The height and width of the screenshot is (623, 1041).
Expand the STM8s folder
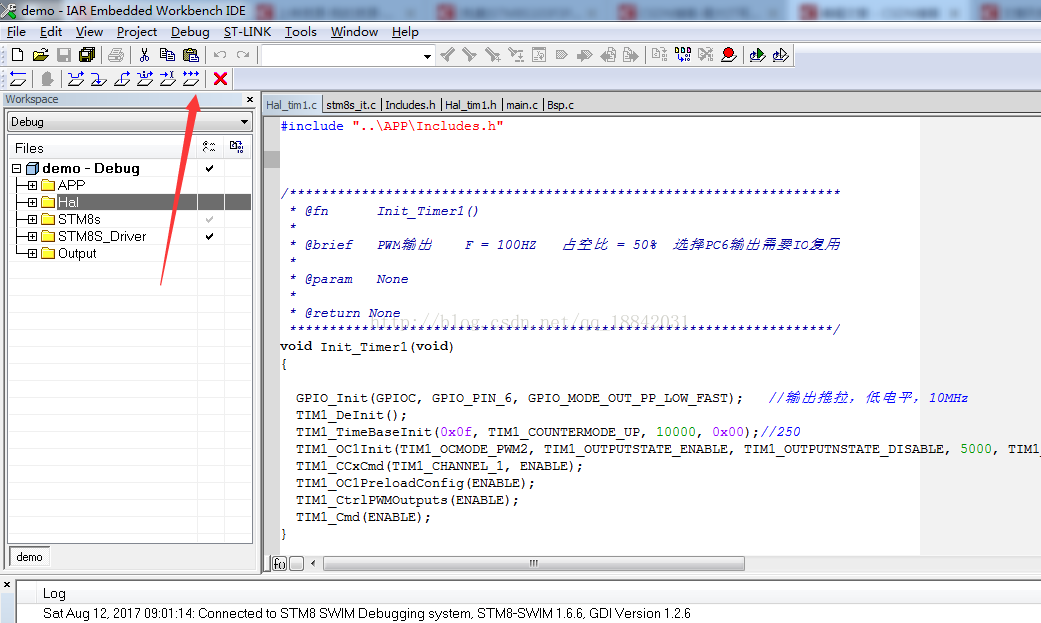click(x=32, y=219)
